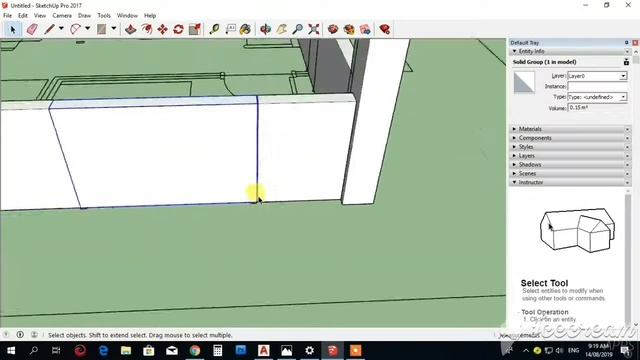Open Extension Warehouse from toolbar
This screenshot has height=360, width=640.
349,29
